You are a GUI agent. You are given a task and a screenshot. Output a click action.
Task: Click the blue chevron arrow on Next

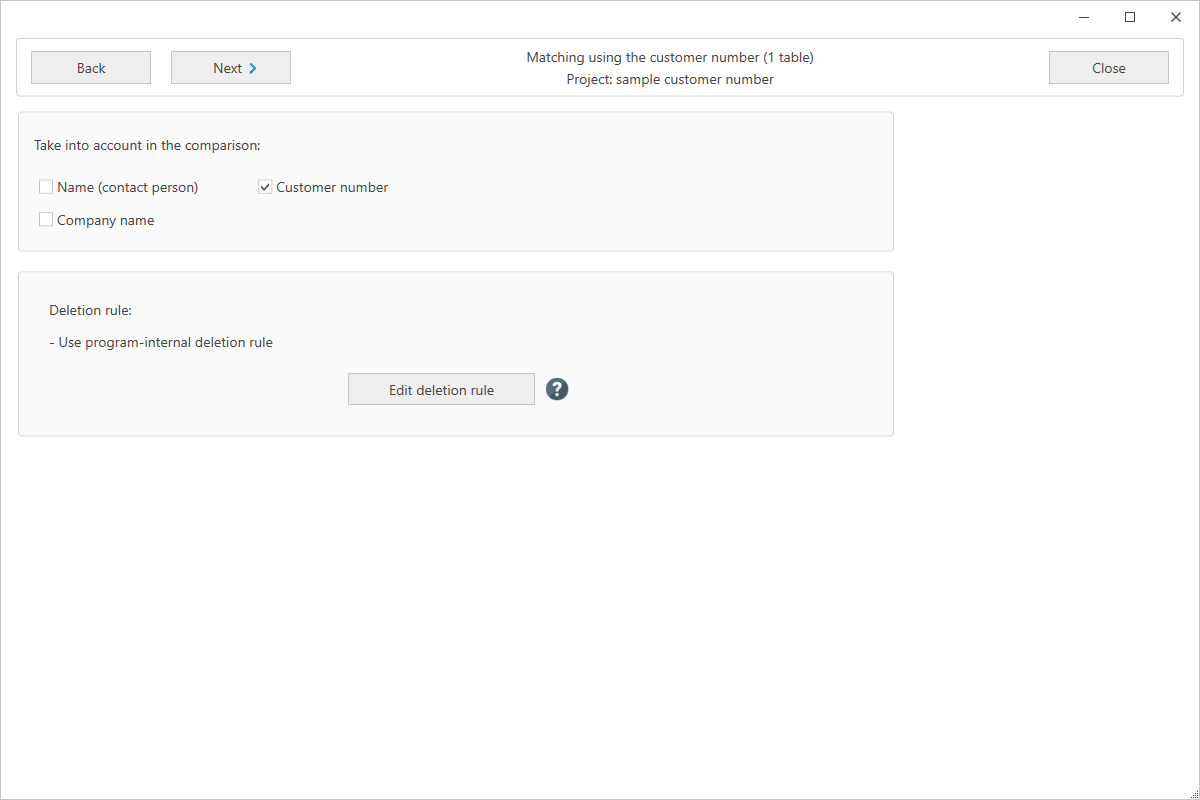[x=253, y=68]
